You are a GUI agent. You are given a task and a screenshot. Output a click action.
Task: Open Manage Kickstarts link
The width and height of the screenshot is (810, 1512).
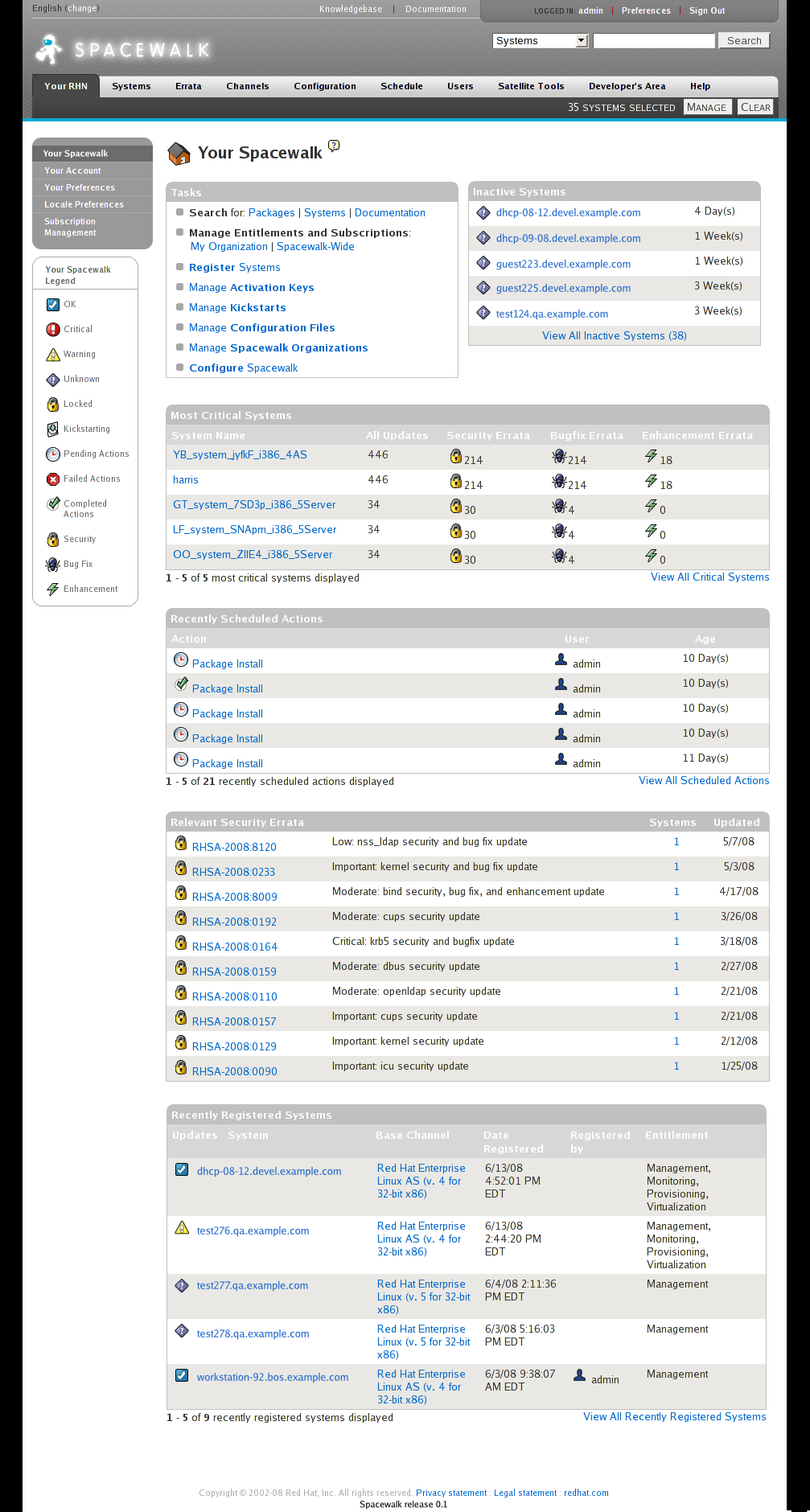[x=237, y=307]
